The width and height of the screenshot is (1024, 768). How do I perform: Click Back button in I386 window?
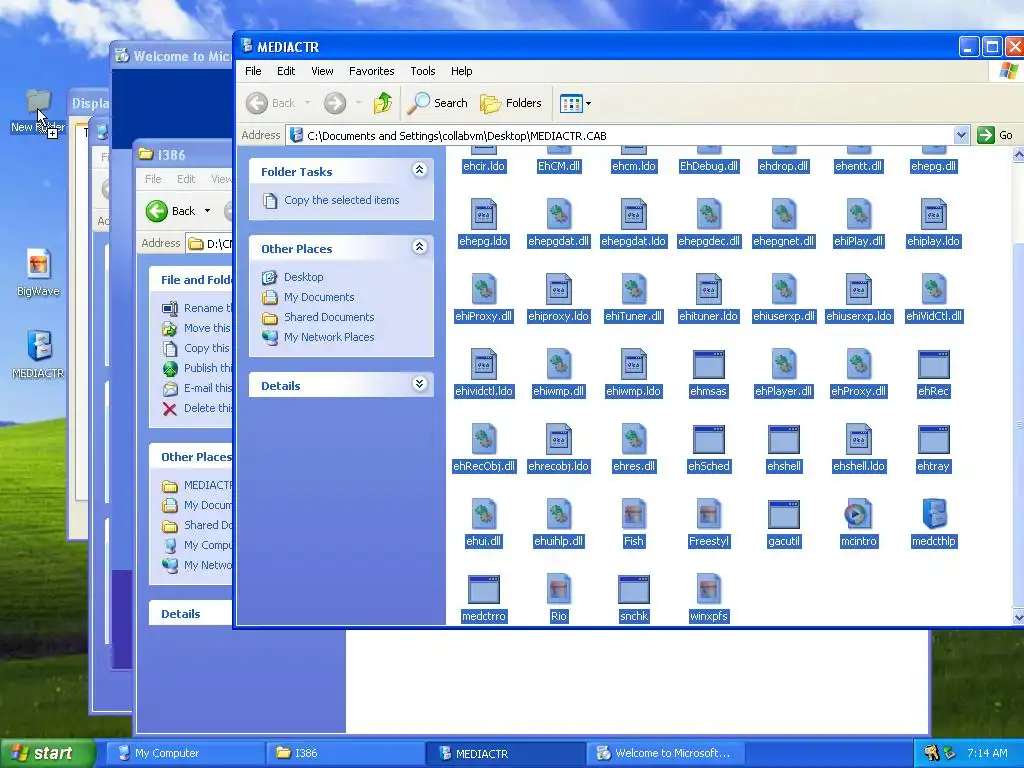pos(171,211)
